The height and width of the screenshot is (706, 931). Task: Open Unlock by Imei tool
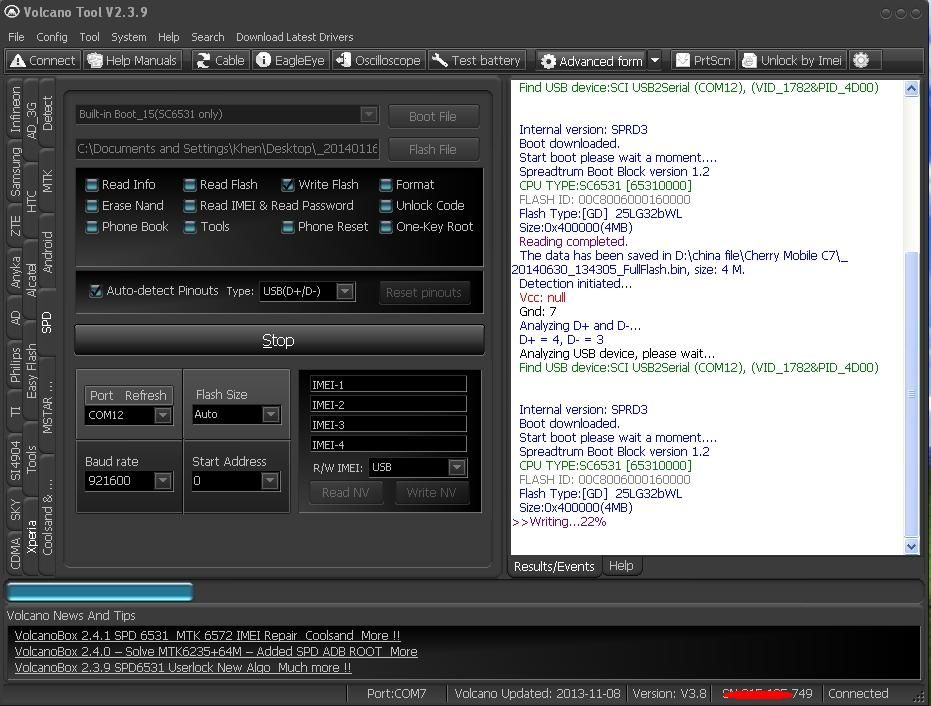coord(791,60)
